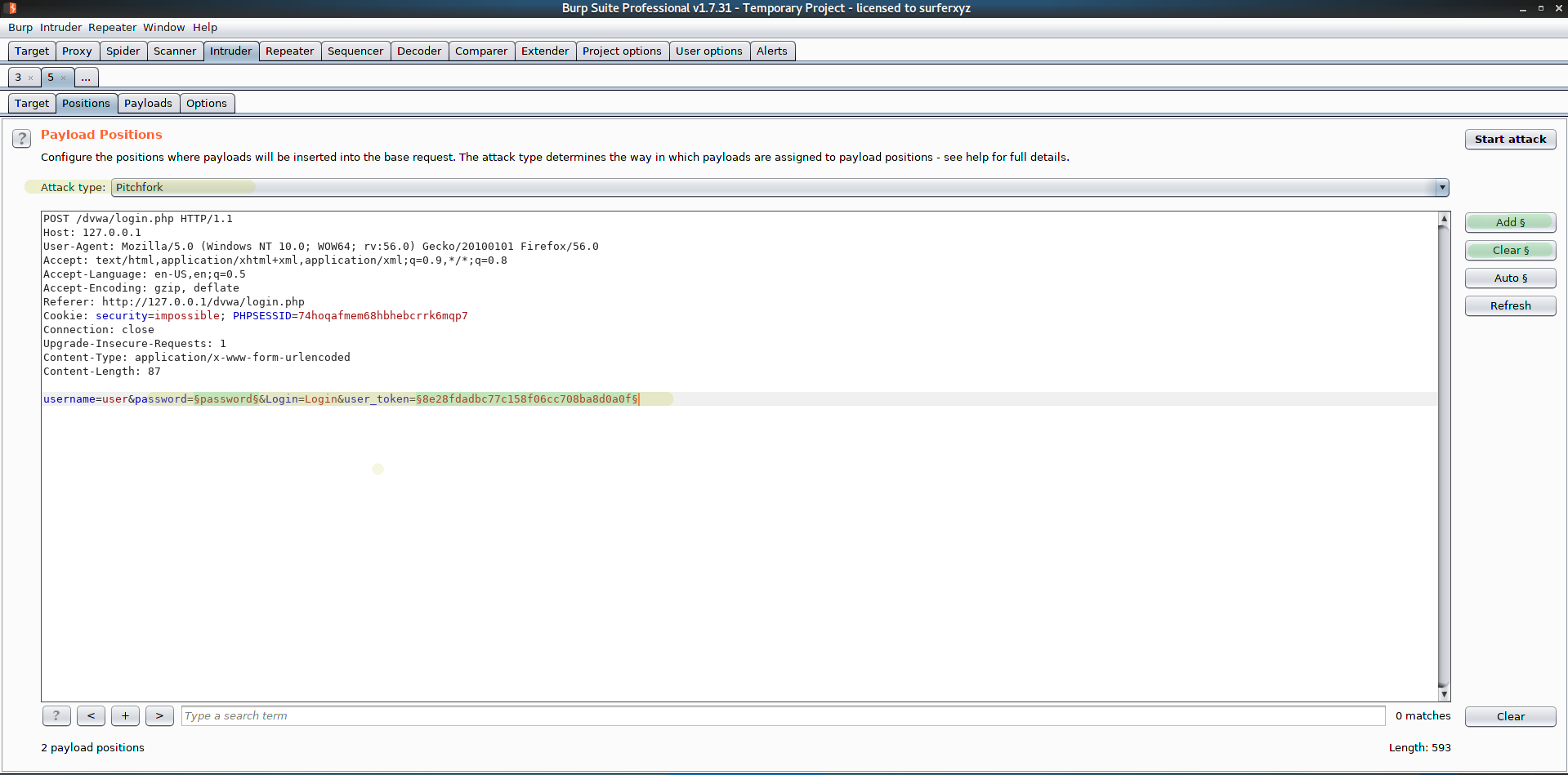Click the '0 matches' search result label
Image resolution: width=1568 pixels, height=775 pixels.
tap(1423, 716)
